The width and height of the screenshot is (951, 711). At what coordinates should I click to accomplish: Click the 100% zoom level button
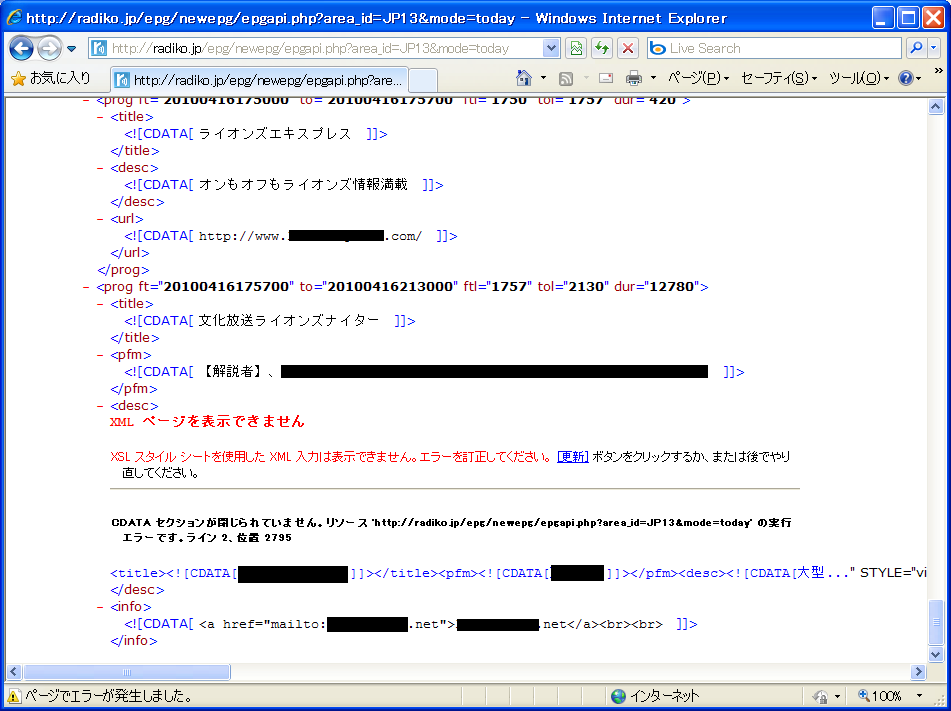click(x=880, y=696)
